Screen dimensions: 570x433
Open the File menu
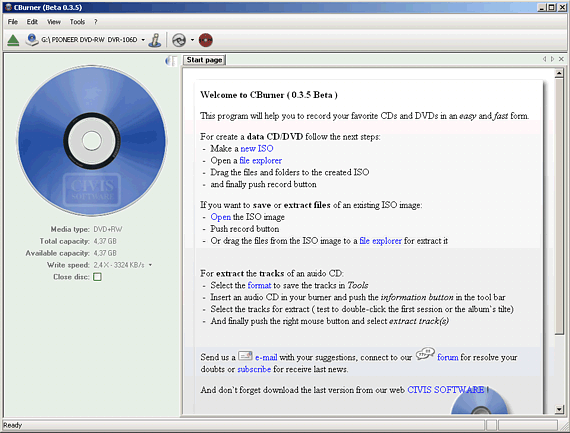[x=13, y=22]
